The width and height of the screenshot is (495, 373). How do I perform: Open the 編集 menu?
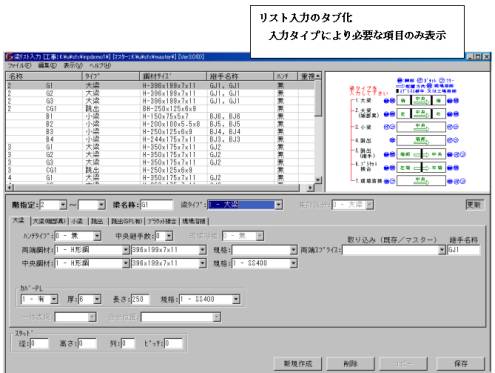47,66
